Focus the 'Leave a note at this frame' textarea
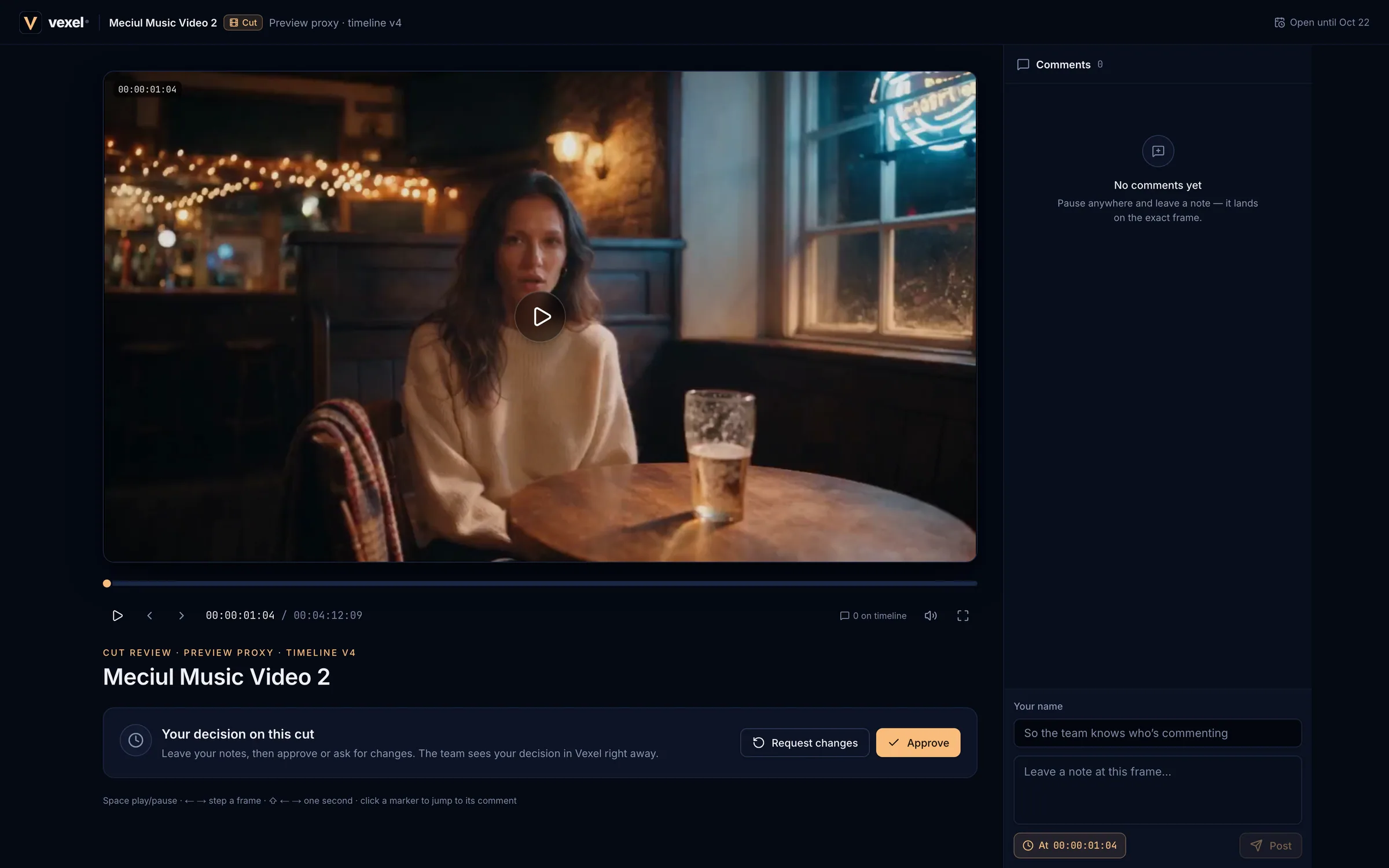This screenshot has height=868, width=1389. pos(1157,790)
